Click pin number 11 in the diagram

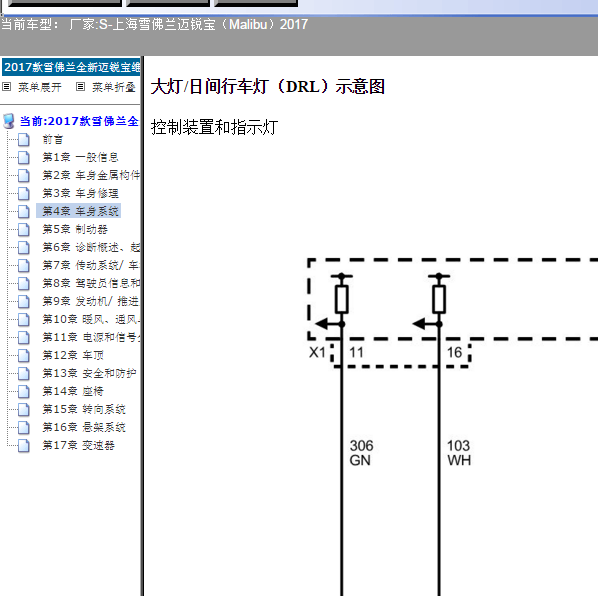click(x=356, y=352)
